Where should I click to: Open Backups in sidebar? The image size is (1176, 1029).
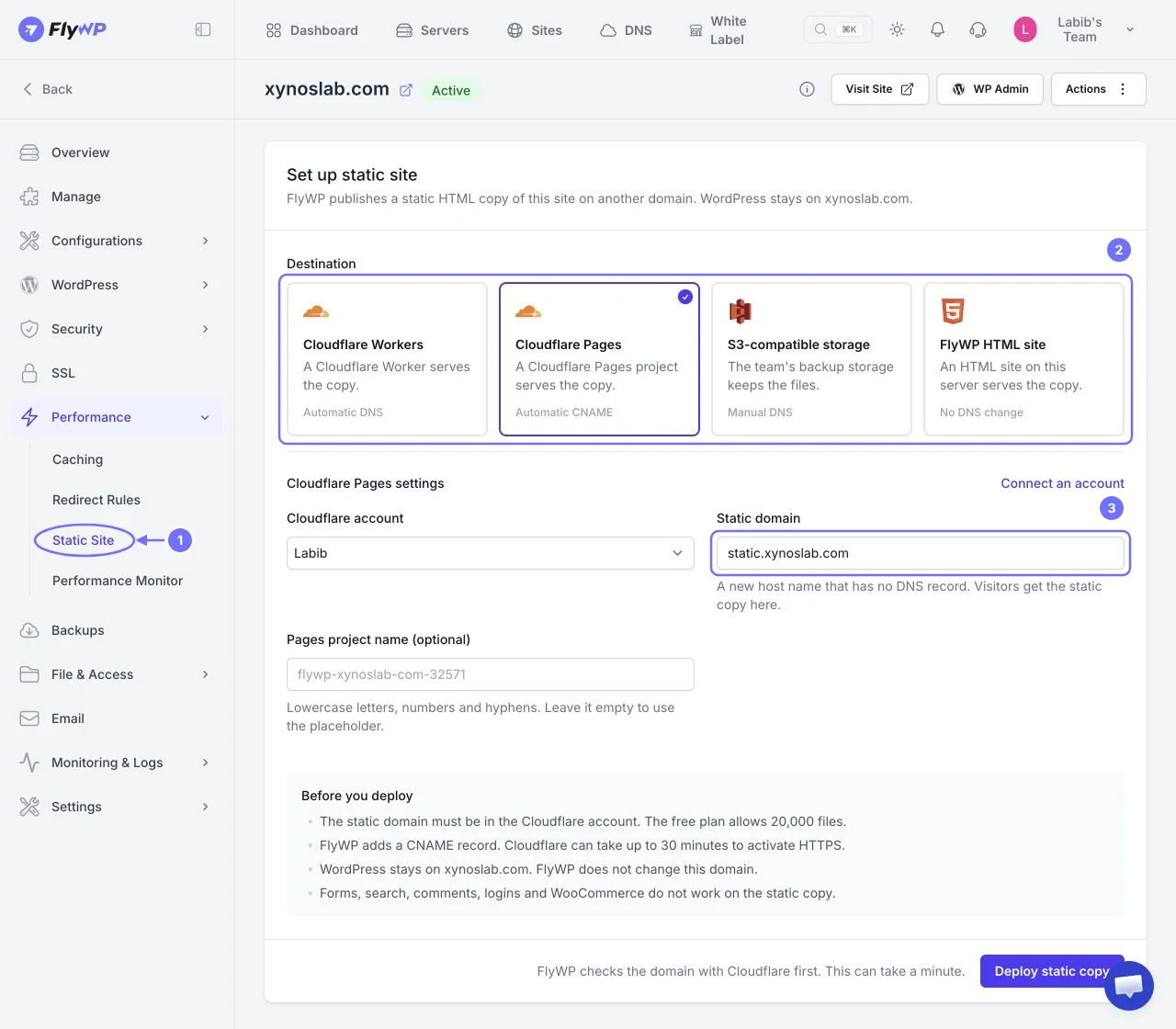[117, 630]
